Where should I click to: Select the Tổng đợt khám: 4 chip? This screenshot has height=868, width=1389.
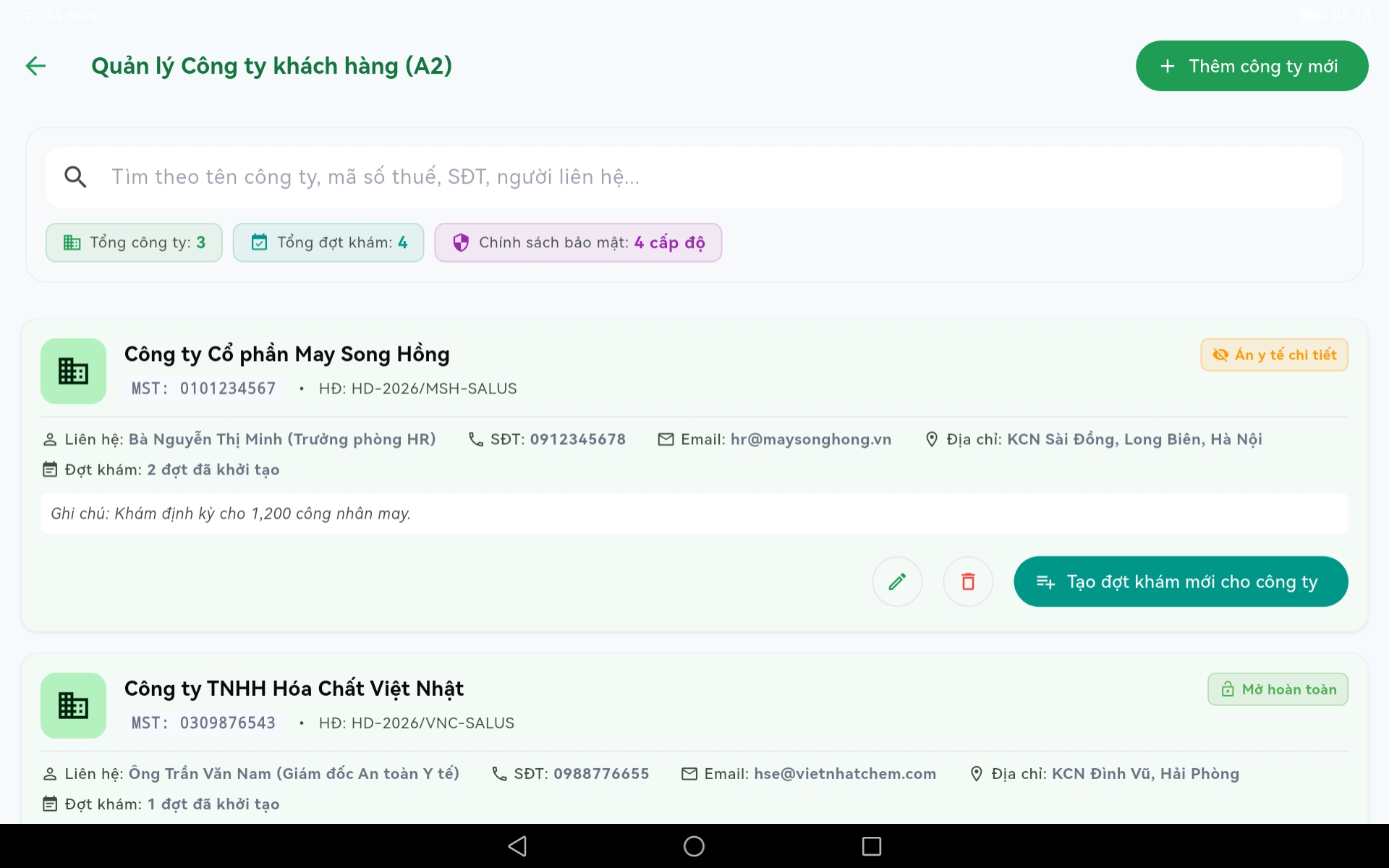[x=328, y=242]
